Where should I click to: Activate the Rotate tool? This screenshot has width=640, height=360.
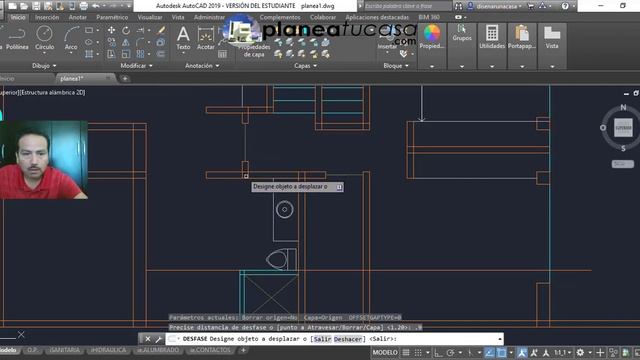[126, 31]
